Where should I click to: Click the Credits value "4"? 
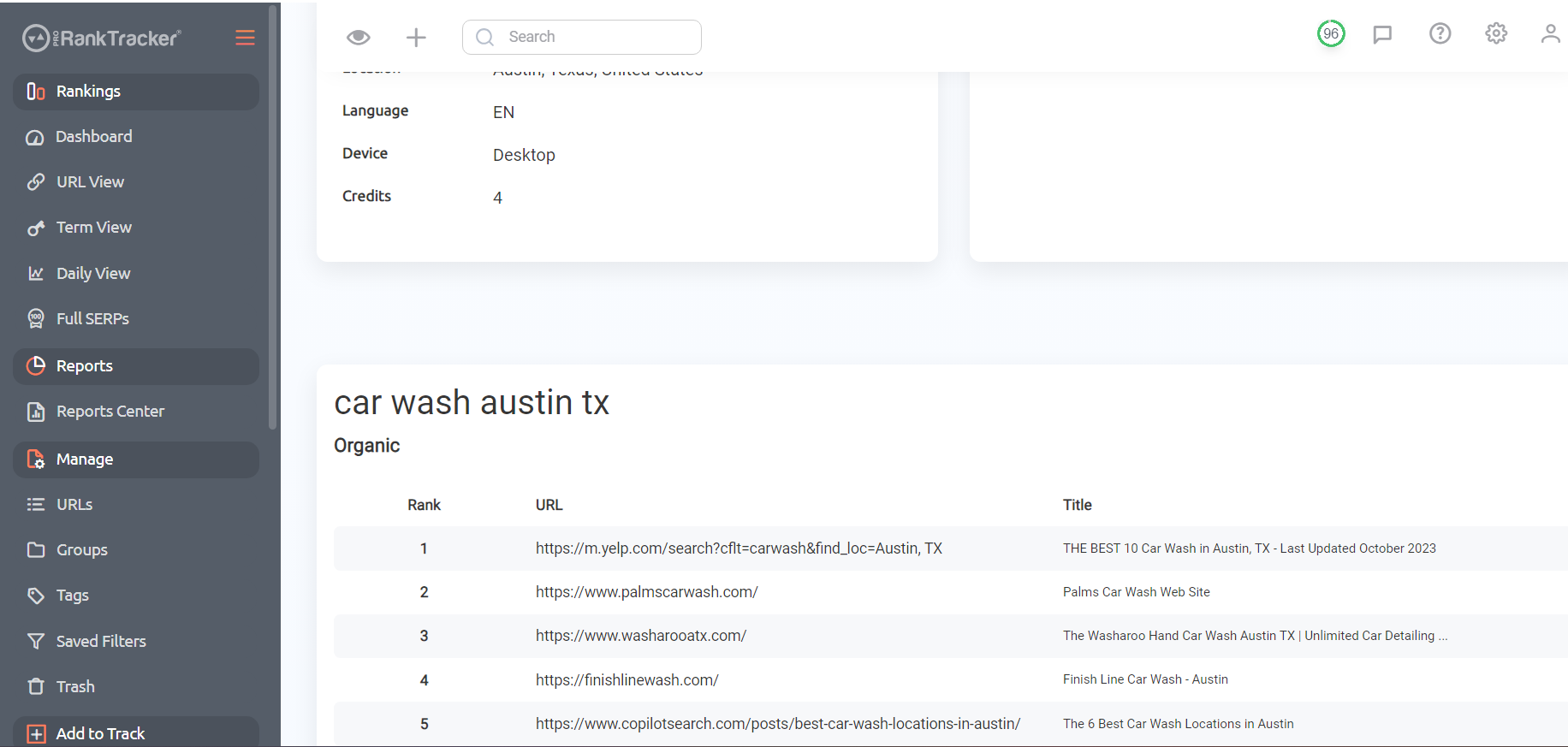(x=497, y=198)
